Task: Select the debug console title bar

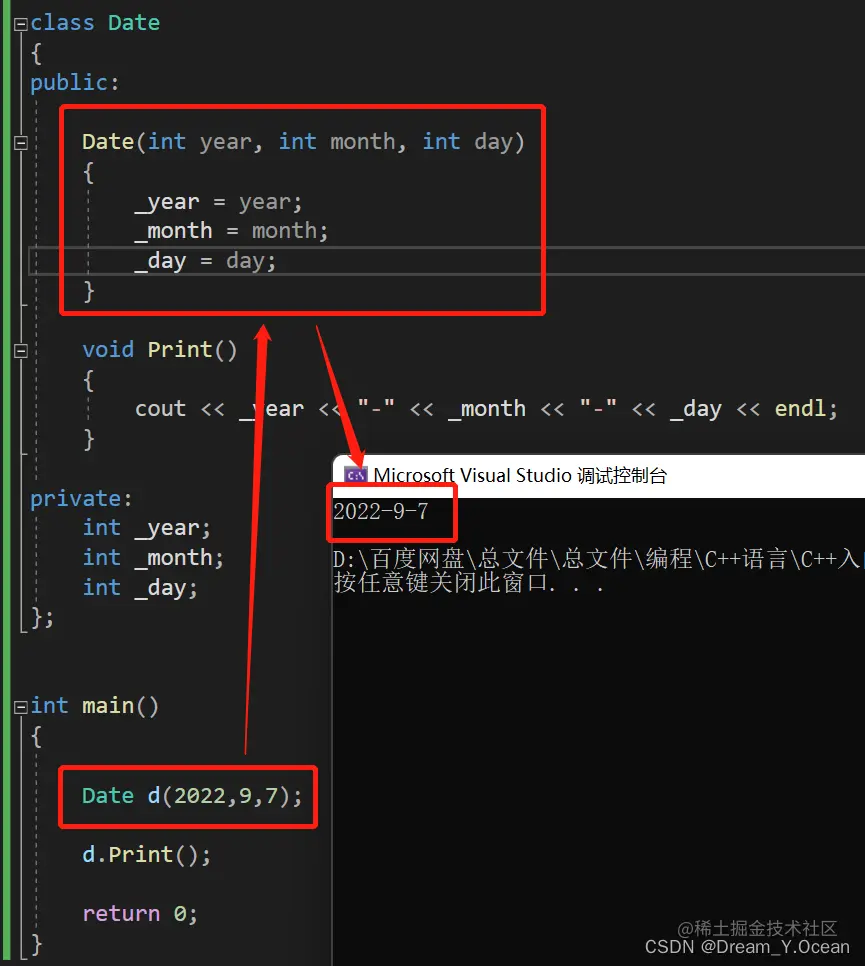Action: (x=599, y=476)
